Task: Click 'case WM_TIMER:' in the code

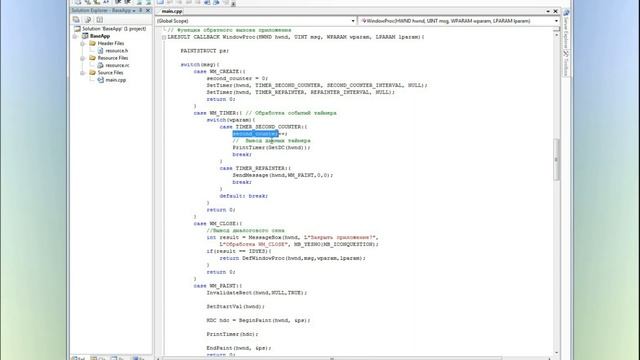Action: (218, 113)
